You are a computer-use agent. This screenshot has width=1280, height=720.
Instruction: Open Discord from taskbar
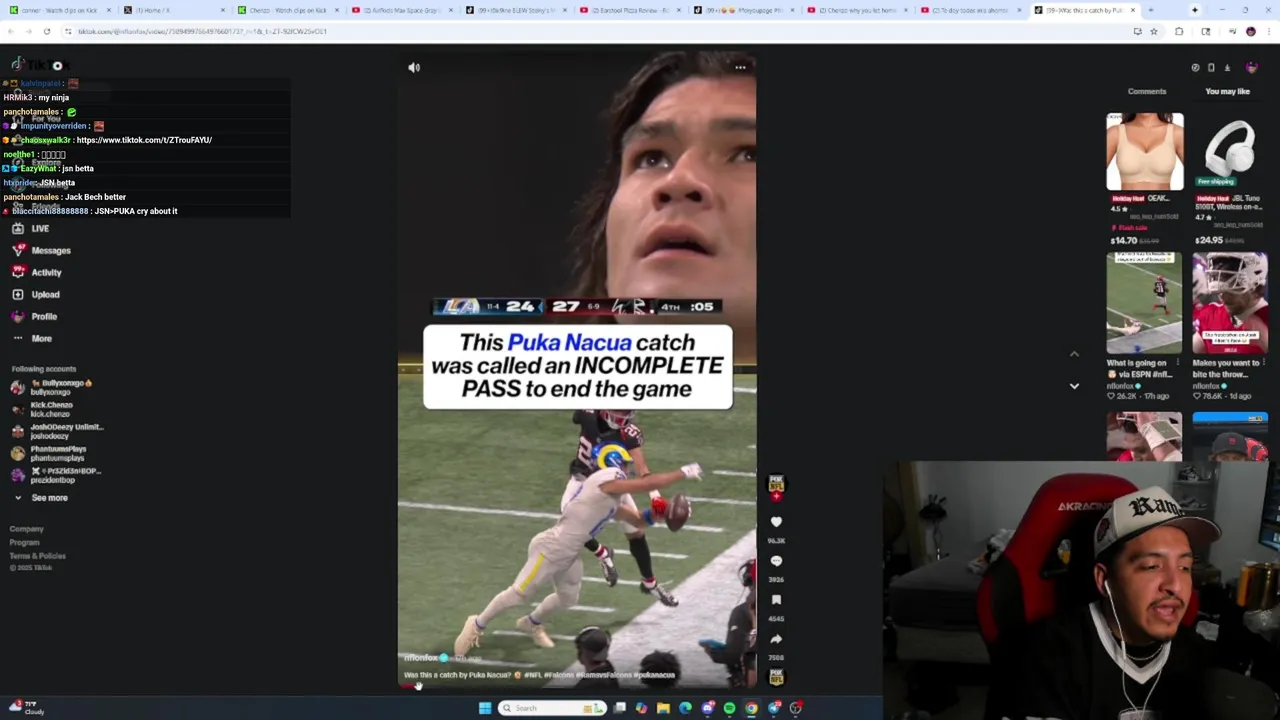coord(707,708)
